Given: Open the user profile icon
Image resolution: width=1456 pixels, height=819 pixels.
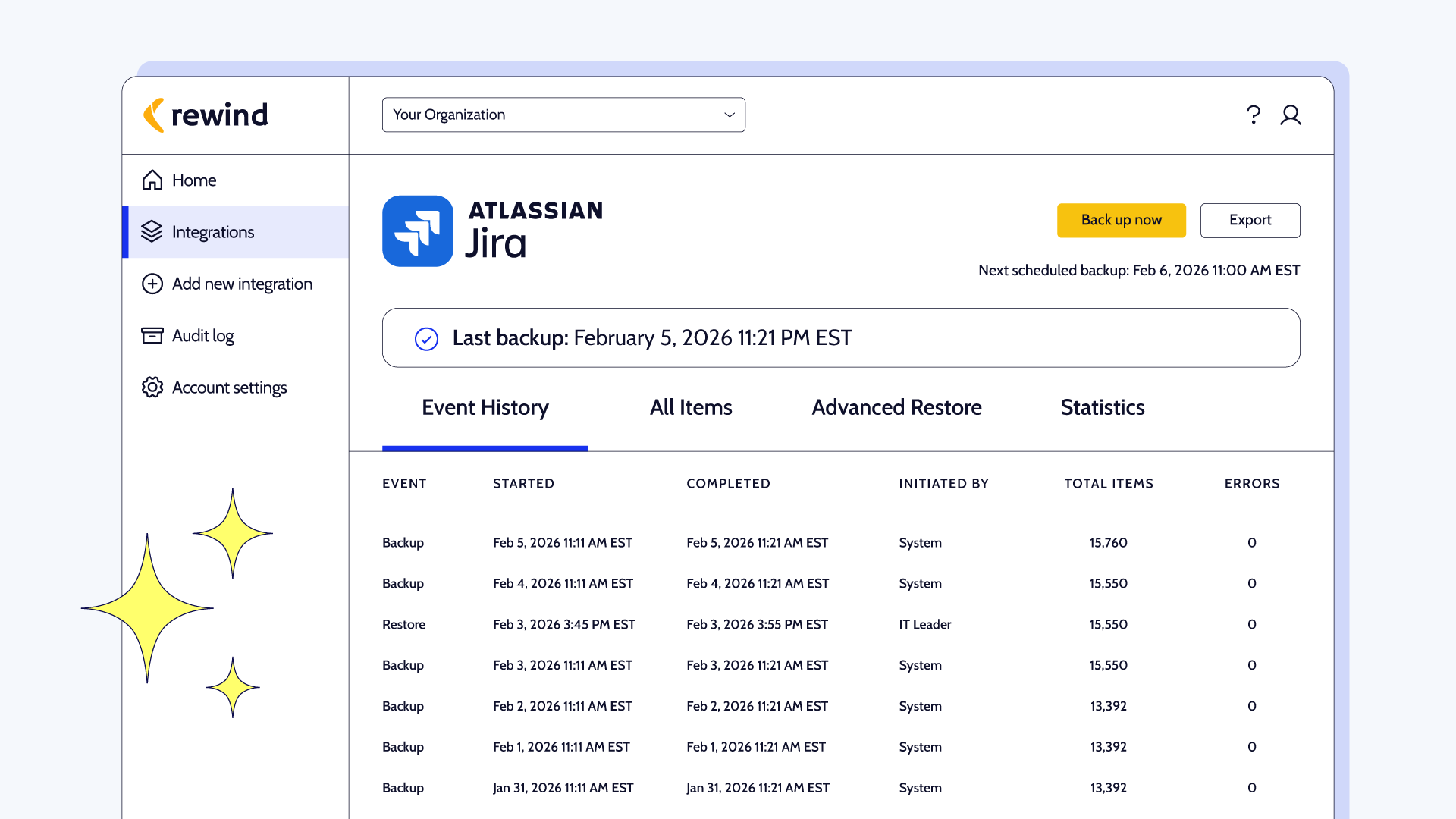Looking at the screenshot, I should click(1291, 115).
